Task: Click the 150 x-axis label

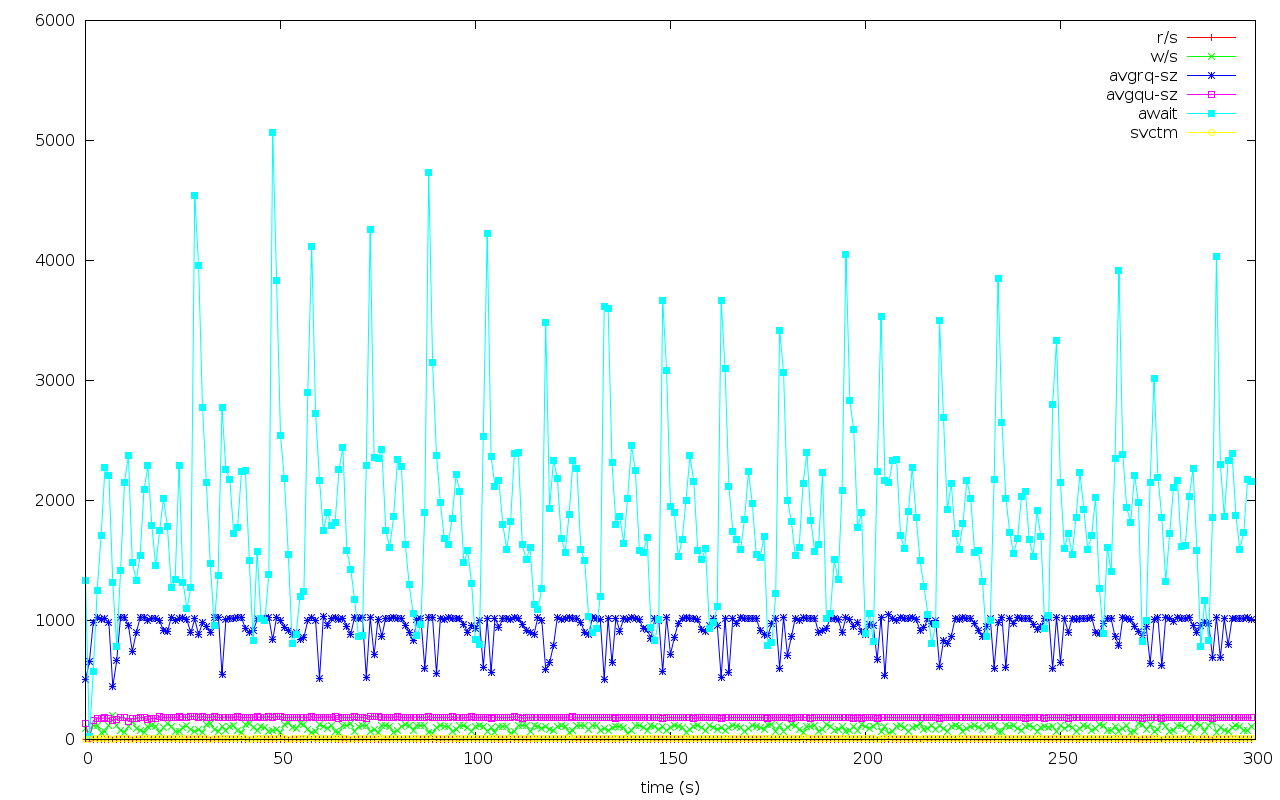Action: [671, 759]
